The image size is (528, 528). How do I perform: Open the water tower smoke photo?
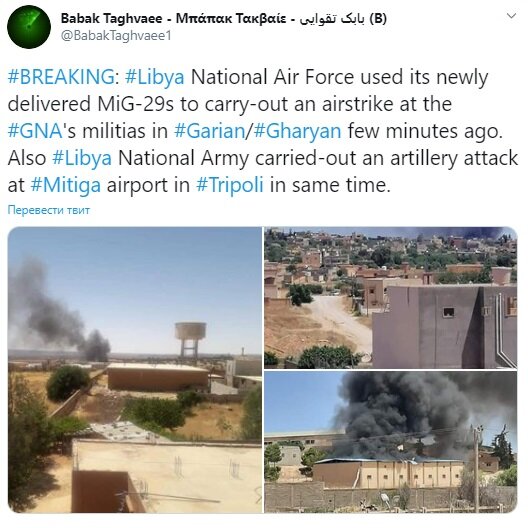coord(135,370)
